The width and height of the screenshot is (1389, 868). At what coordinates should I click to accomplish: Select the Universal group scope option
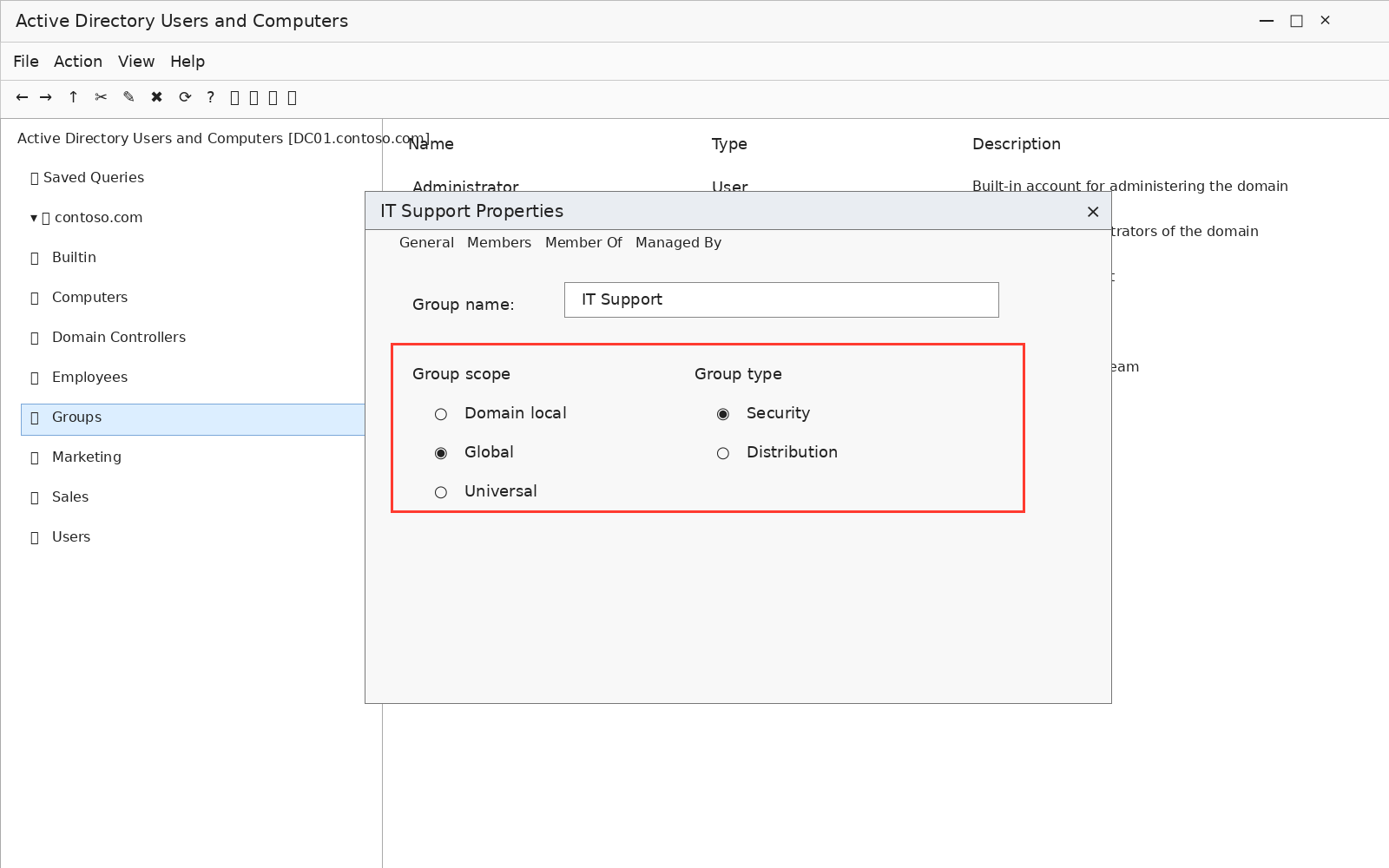441,492
